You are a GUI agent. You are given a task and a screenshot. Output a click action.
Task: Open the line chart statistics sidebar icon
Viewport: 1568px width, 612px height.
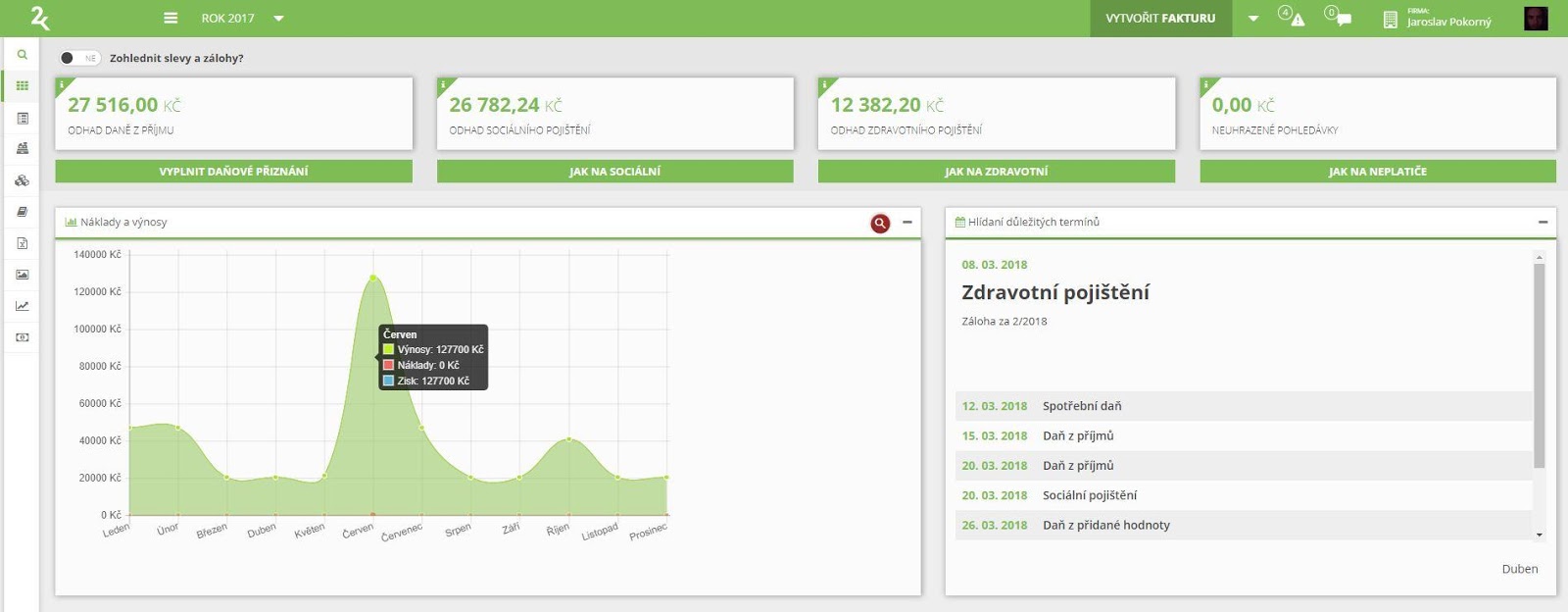[22, 306]
